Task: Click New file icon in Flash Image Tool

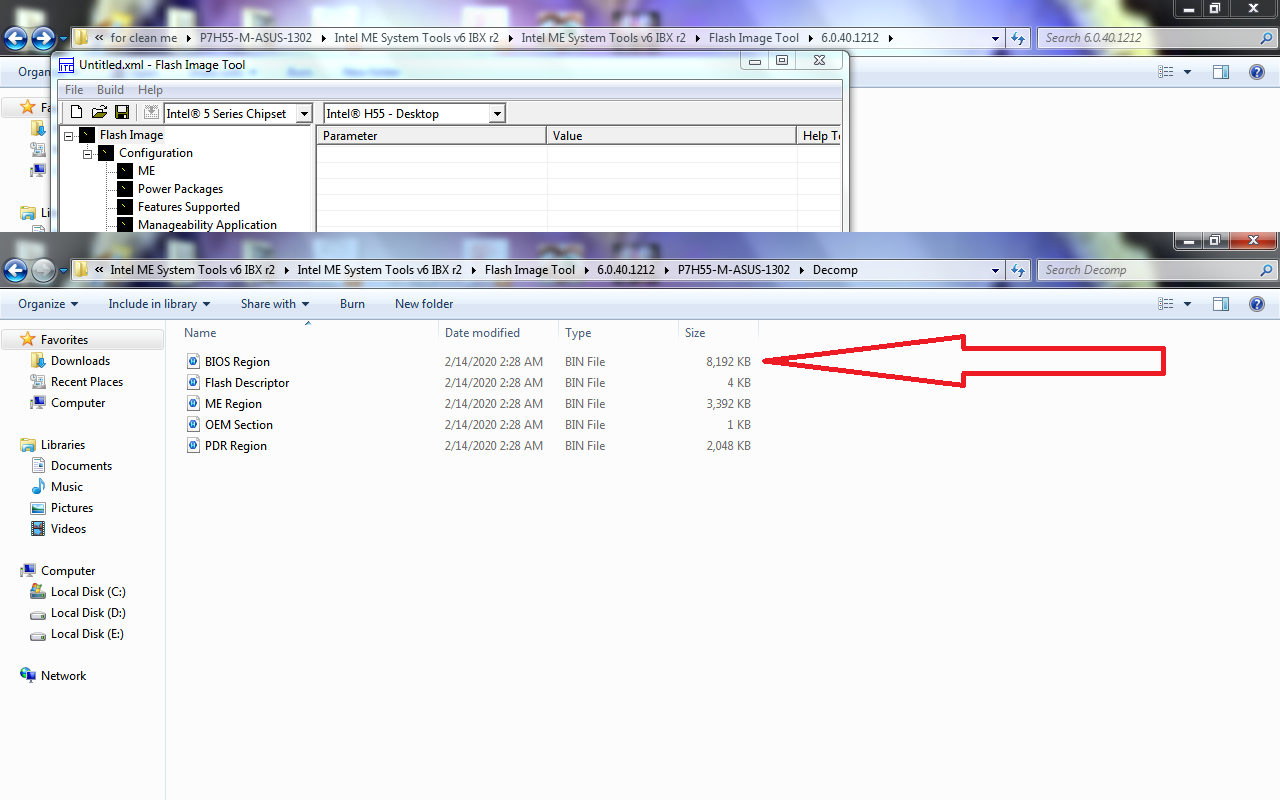Action: tap(76, 113)
